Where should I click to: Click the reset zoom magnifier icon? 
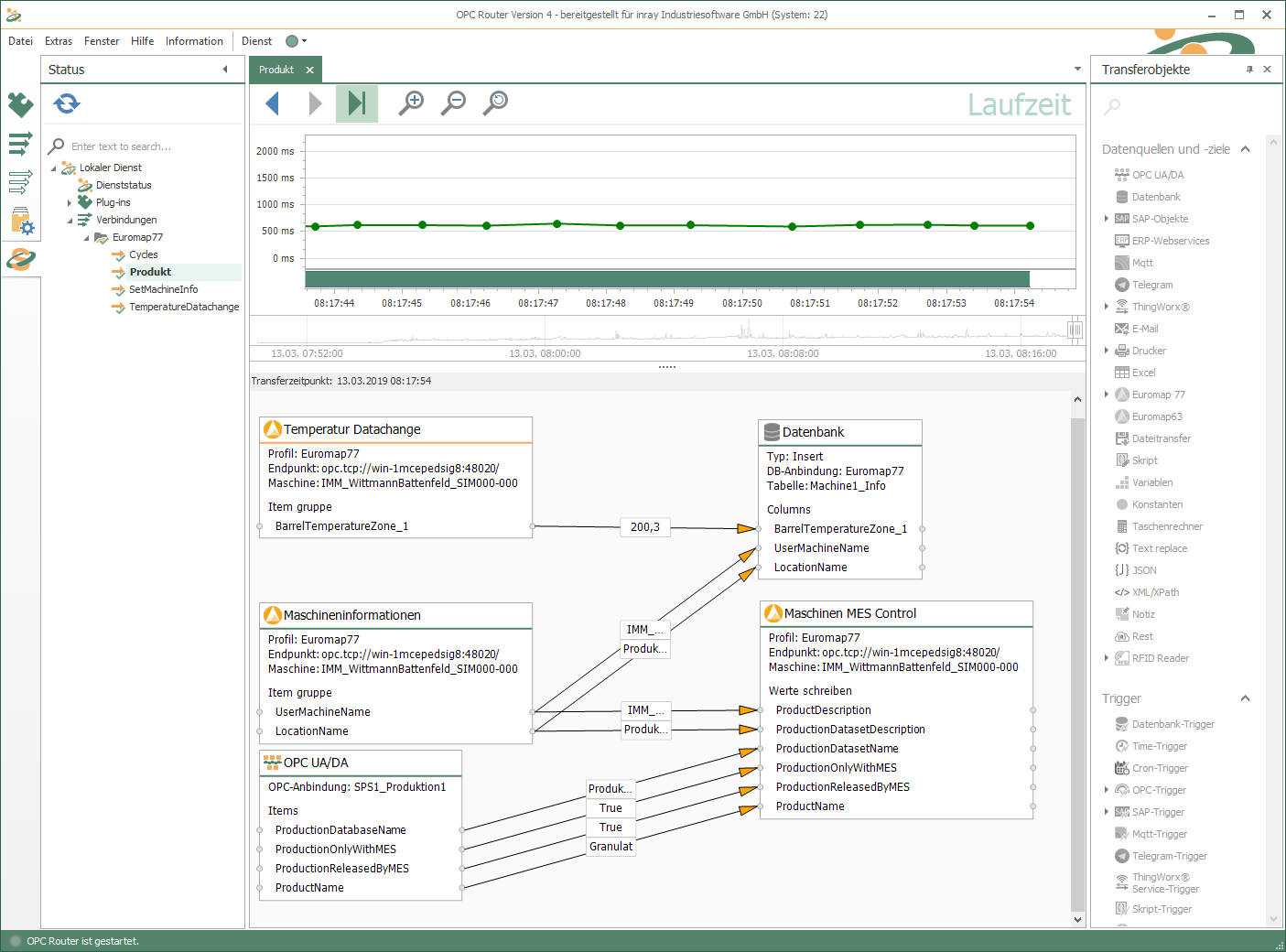pos(495,103)
